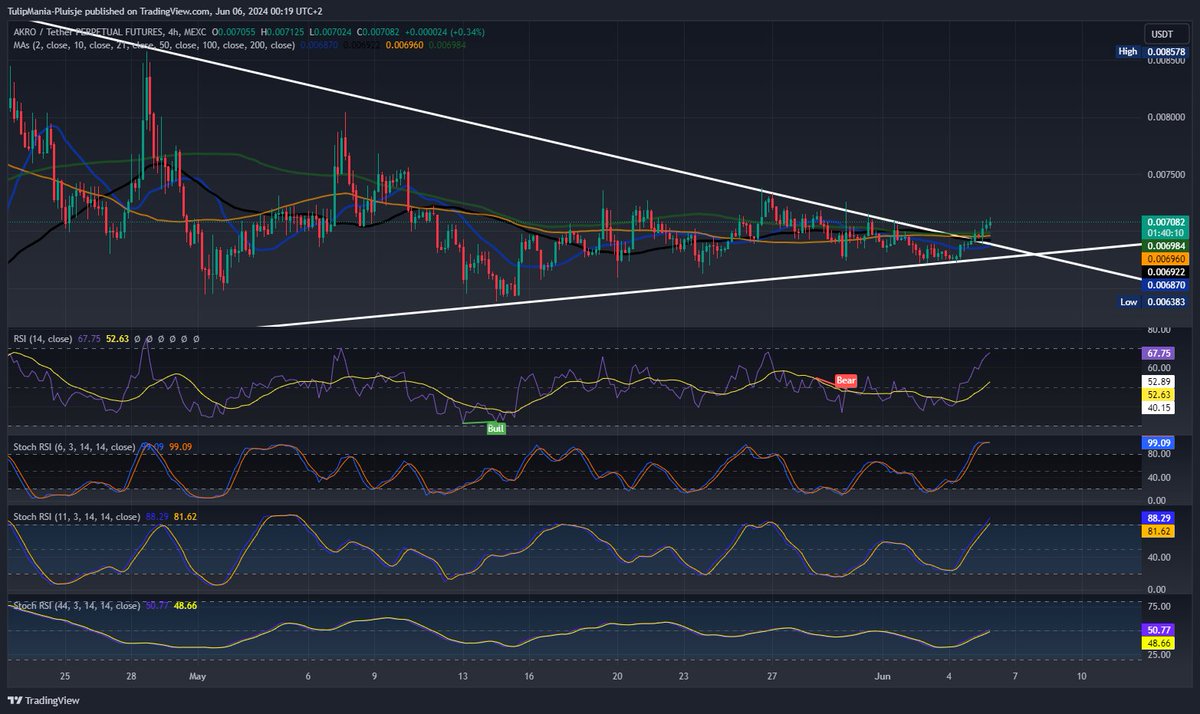This screenshot has width=1200, height=714.
Task: Click the 75.00 axis label in bottom pane
Action: tap(1158, 606)
